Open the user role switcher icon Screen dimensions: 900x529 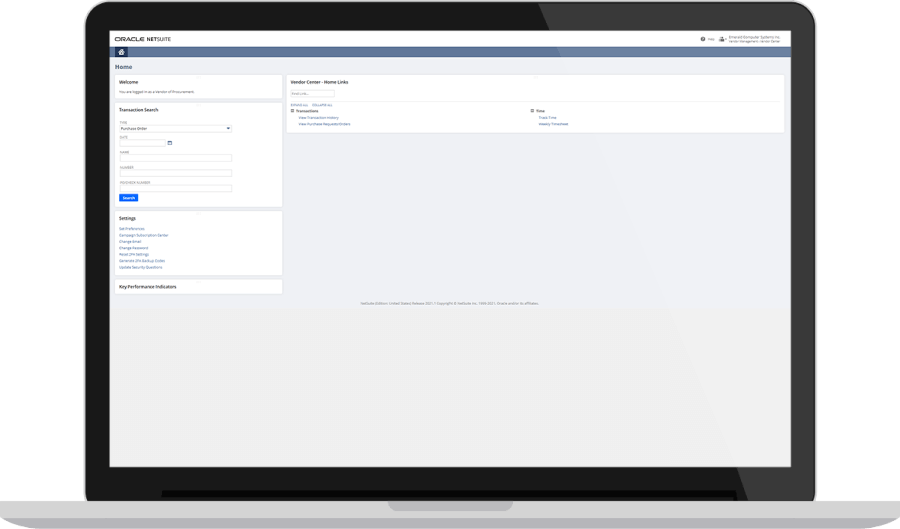tap(722, 39)
